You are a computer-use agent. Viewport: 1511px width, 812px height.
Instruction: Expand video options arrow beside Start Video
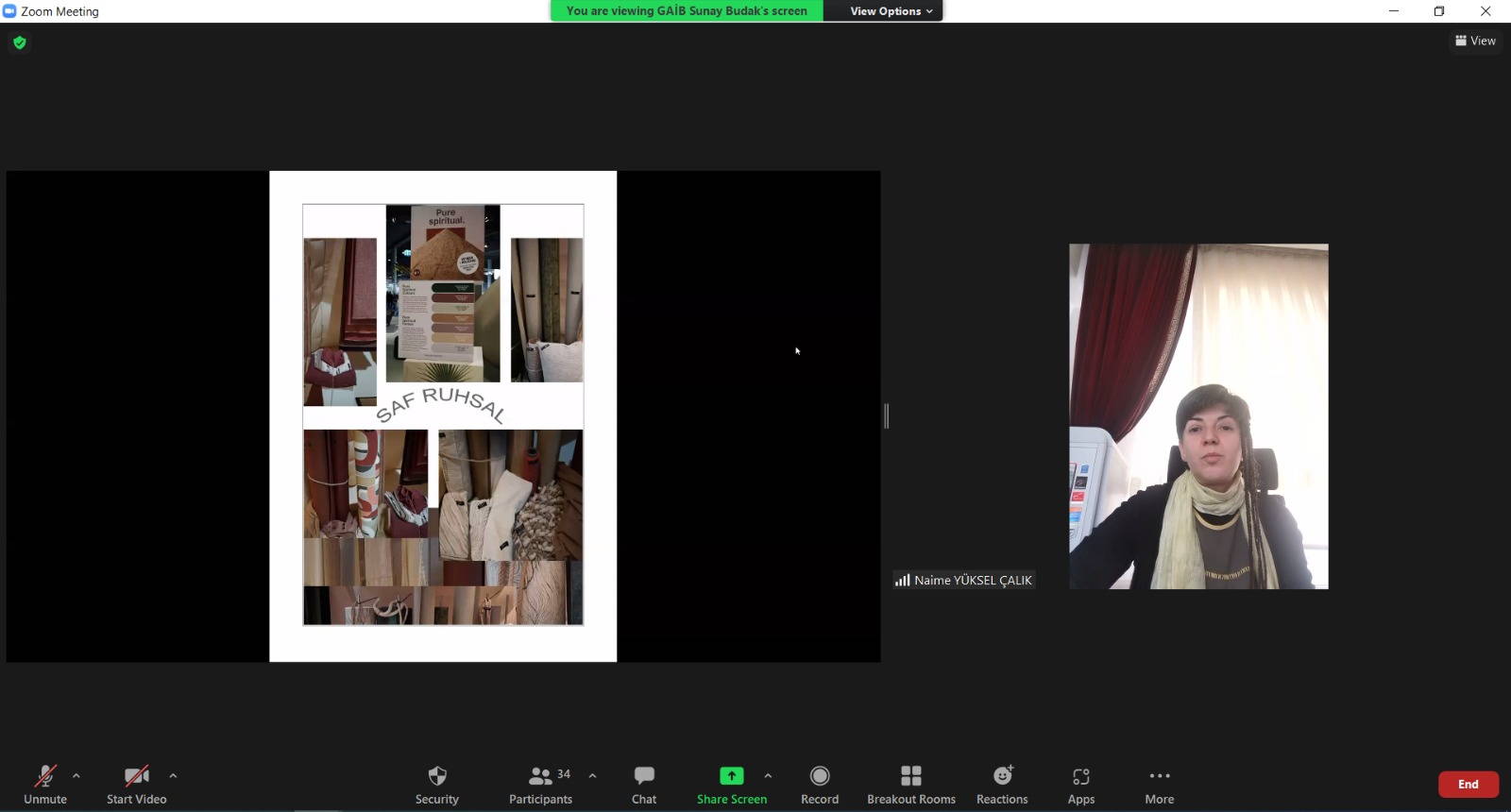173,776
